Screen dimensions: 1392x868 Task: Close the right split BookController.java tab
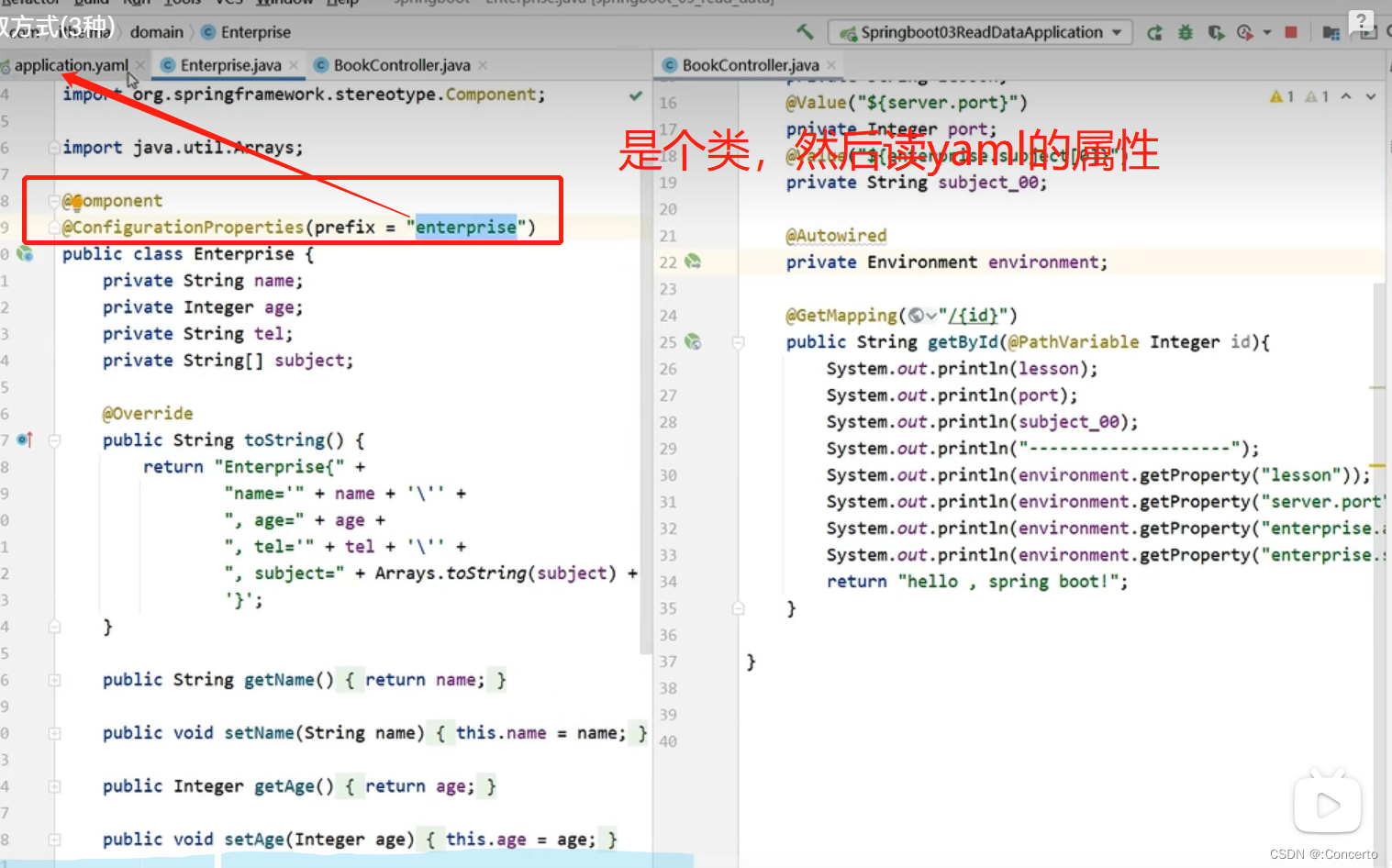[831, 65]
